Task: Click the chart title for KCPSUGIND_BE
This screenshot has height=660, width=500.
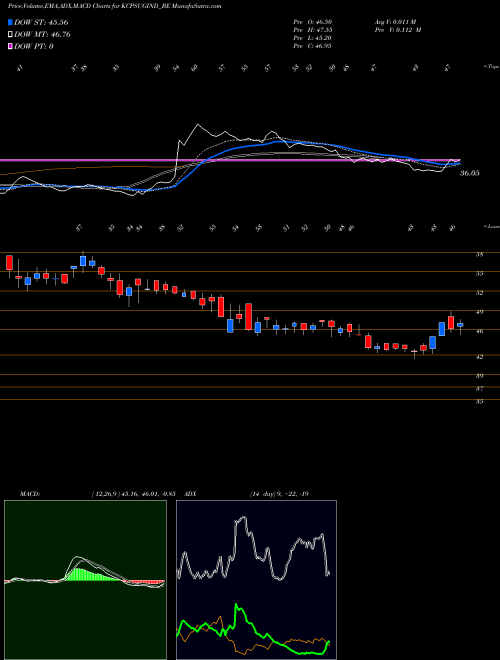Action: (x=112, y=6)
